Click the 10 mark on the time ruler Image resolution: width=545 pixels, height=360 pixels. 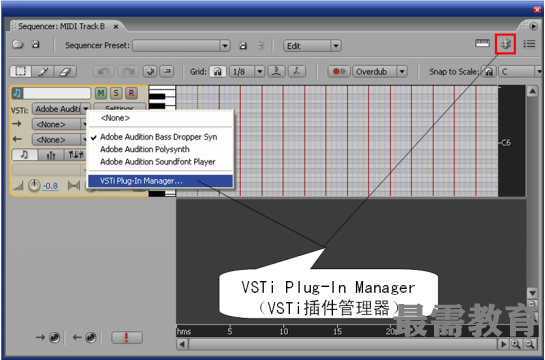click(284, 331)
